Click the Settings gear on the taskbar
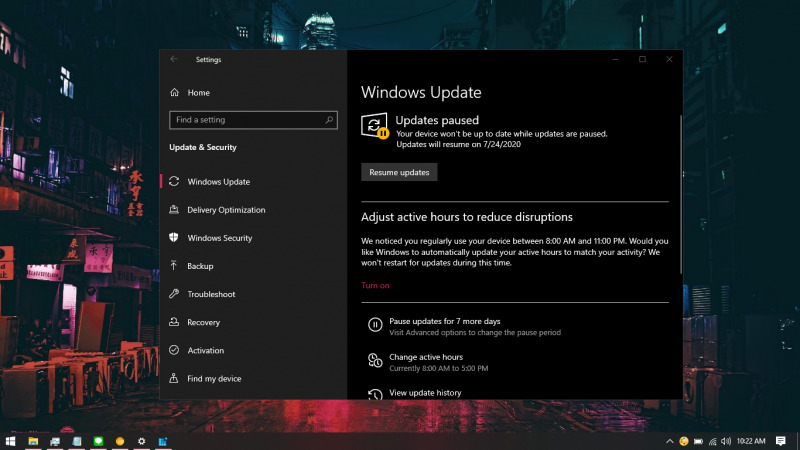Screen dimensions: 800x450 click(x=141, y=441)
